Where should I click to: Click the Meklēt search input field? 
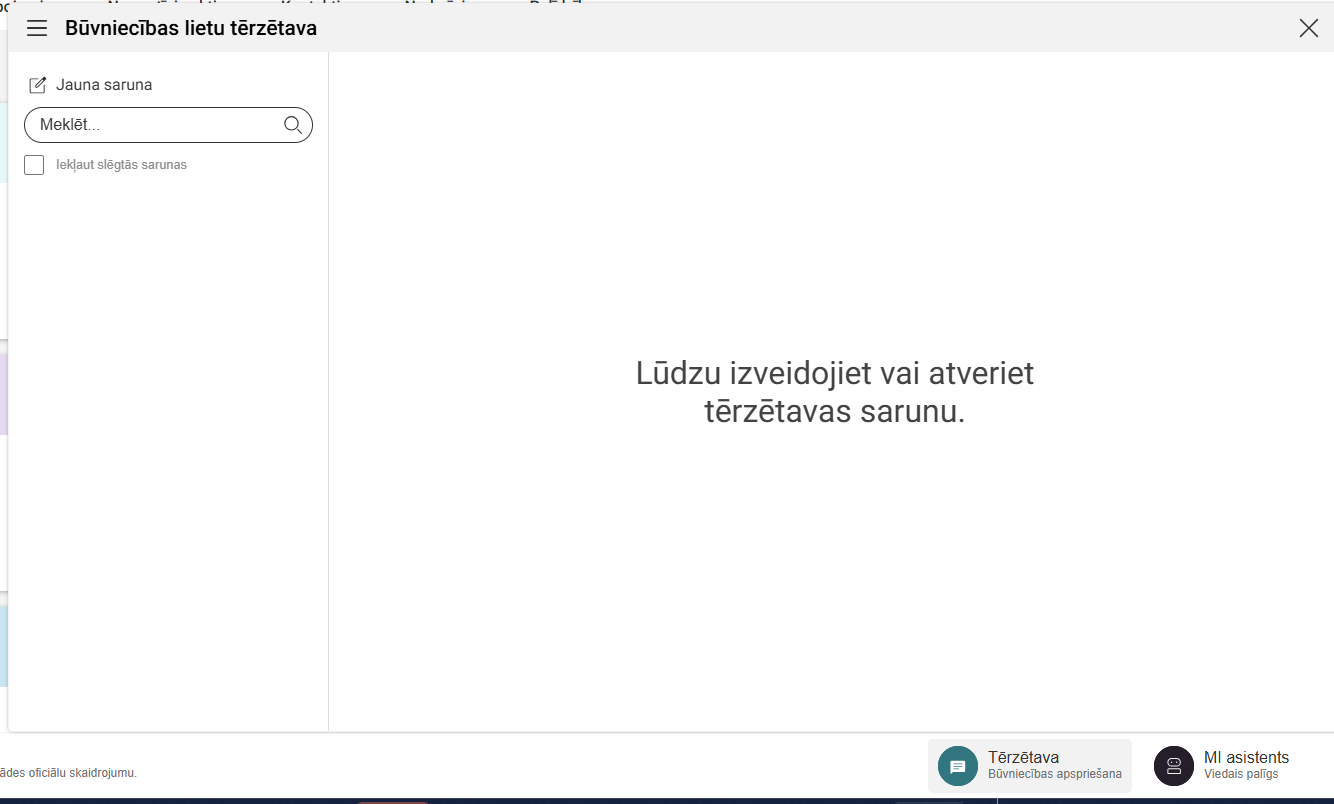tap(150, 124)
